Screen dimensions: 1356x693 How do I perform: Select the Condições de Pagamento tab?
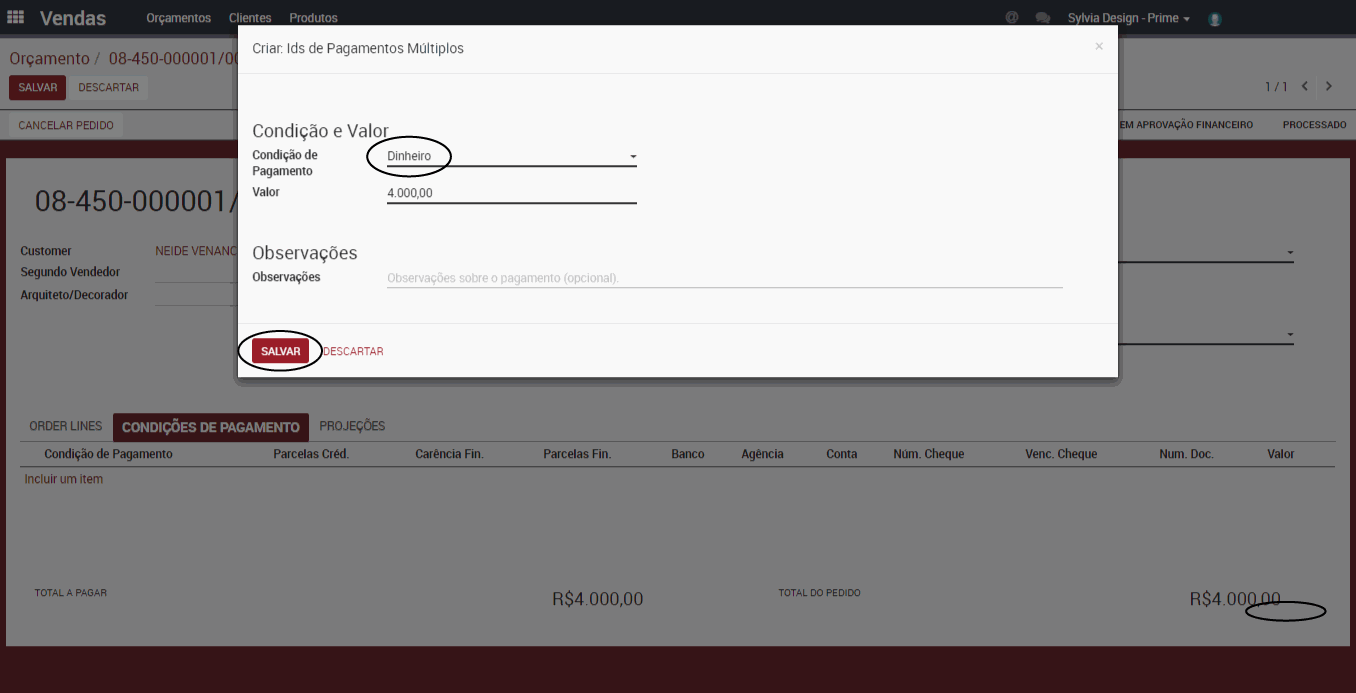211,427
